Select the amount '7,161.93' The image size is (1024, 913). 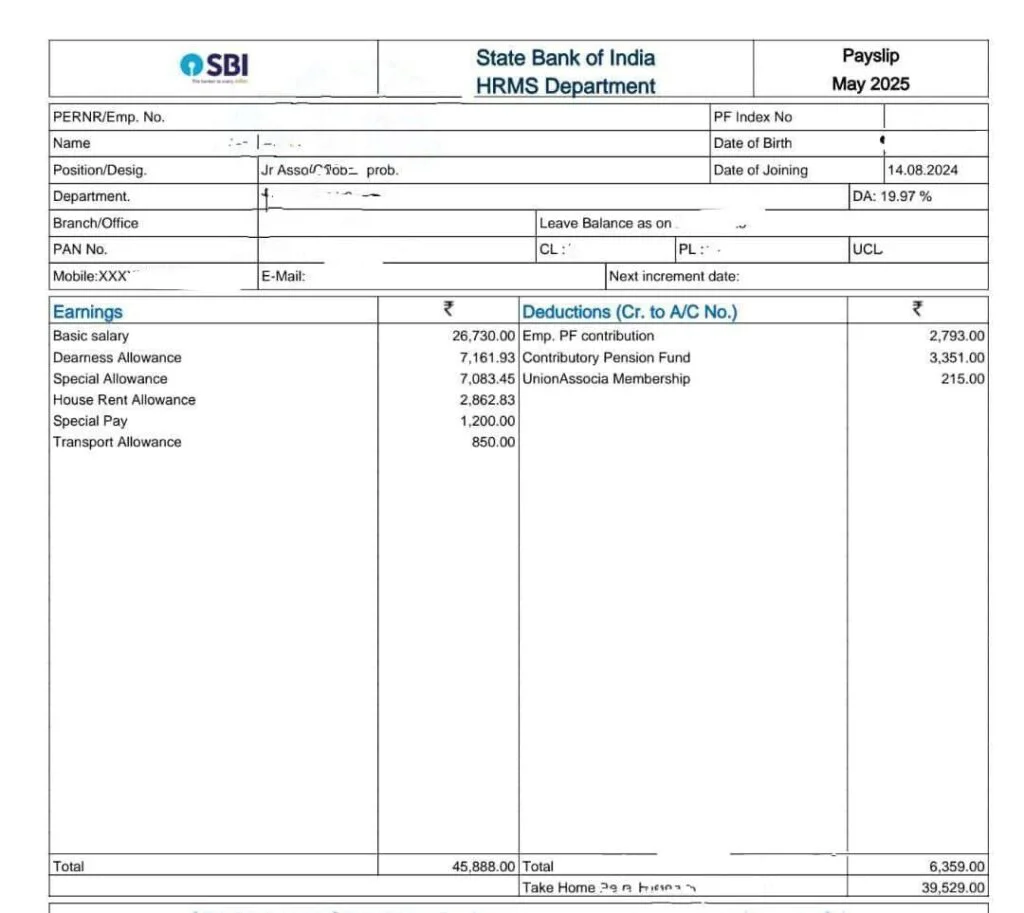(487, 357)
